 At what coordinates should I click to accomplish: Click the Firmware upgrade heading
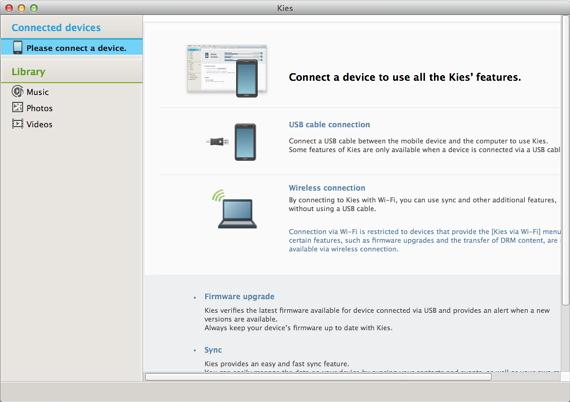239,297
